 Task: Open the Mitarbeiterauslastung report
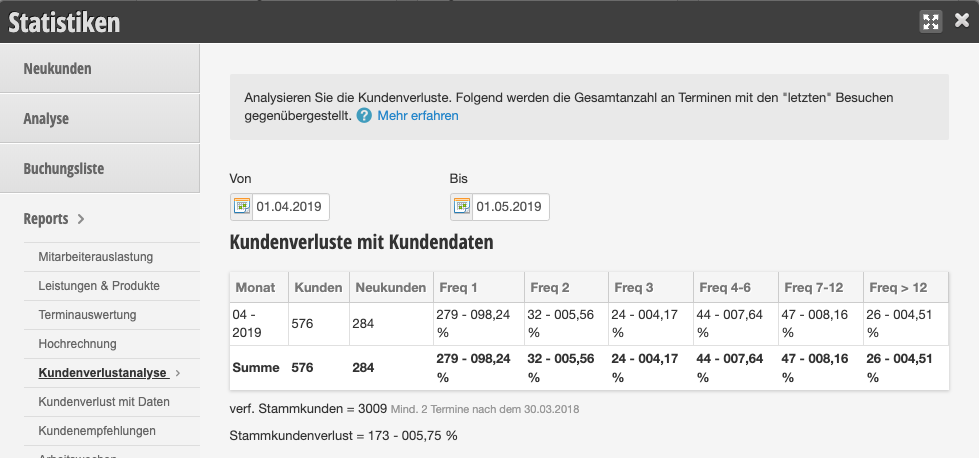95,257
